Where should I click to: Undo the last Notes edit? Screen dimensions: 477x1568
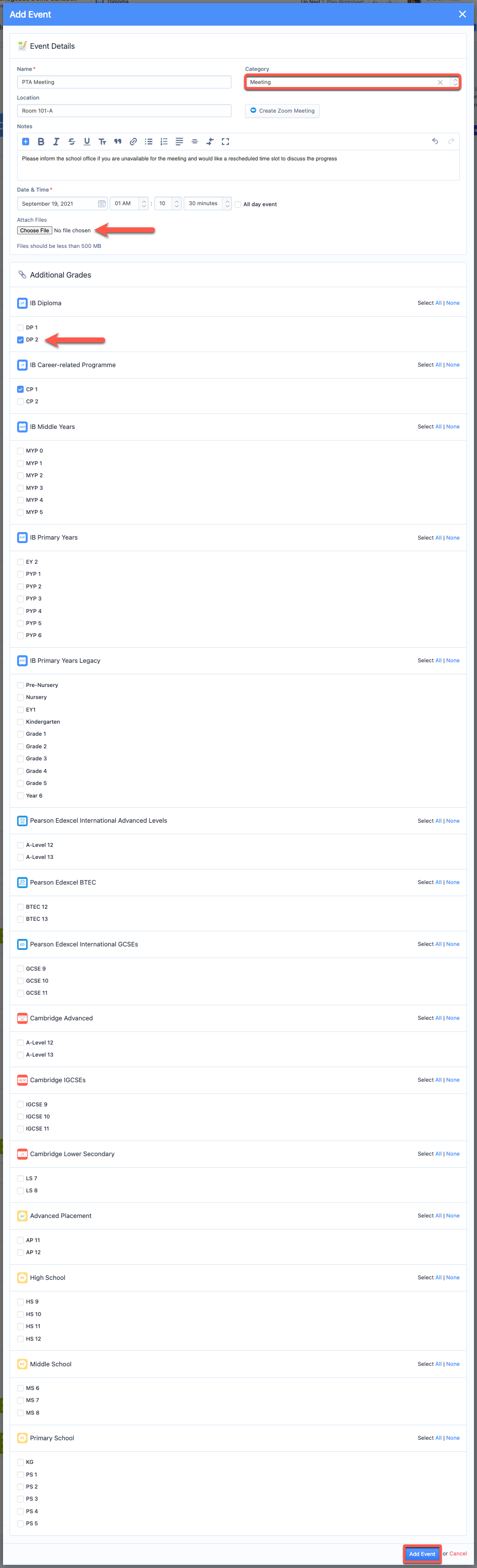[435, 141]
